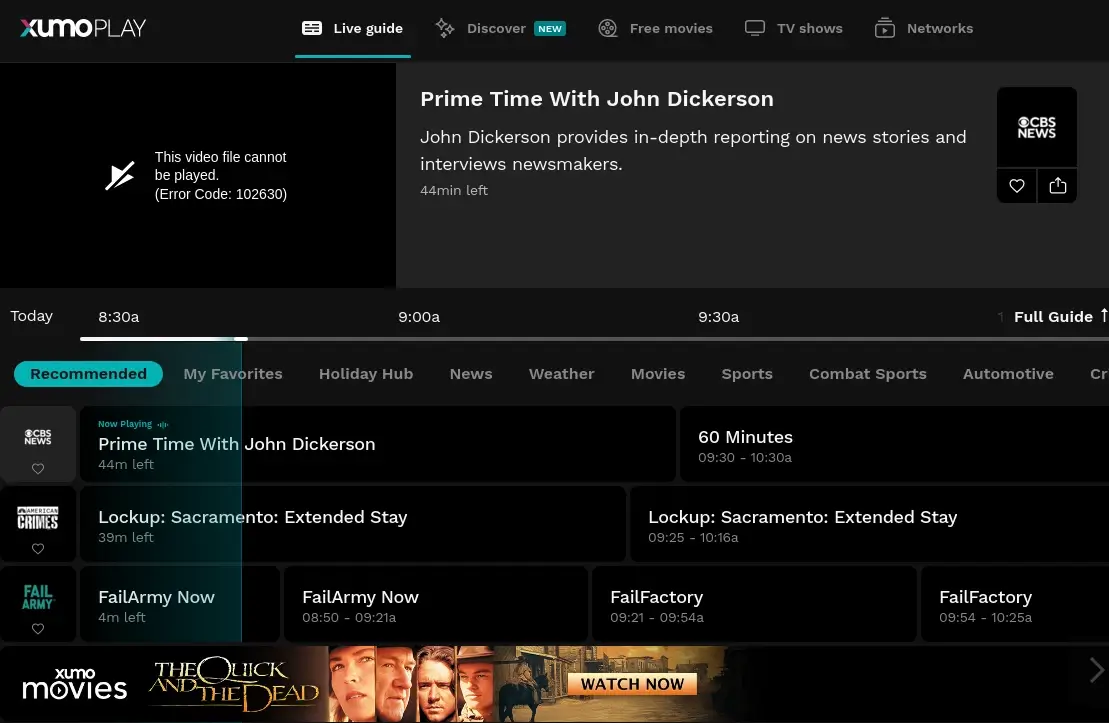Click the muted playback error icon
This screenshot has width=1109, height=723.
click(120, 176)
